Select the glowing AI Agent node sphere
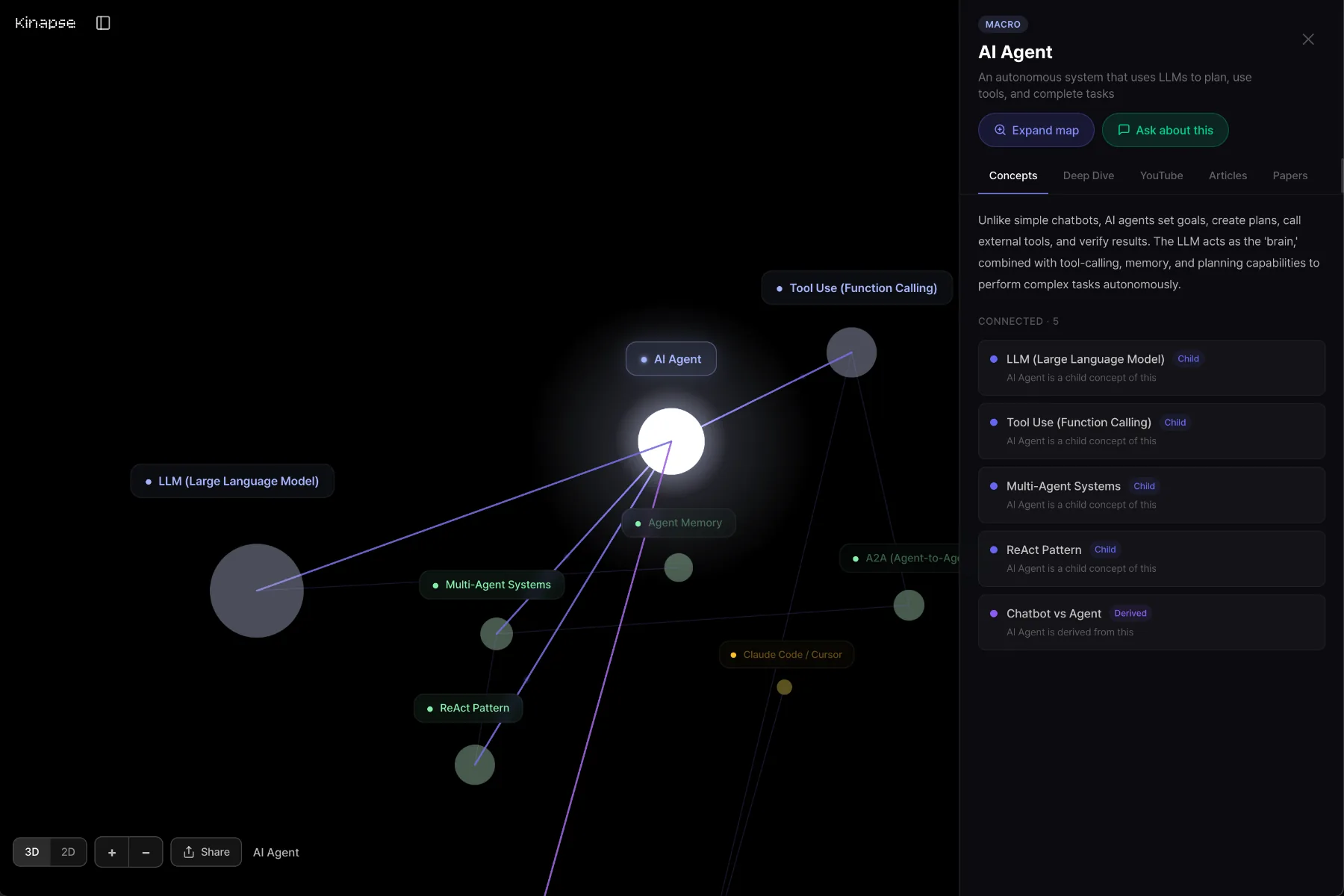The height and width of the screenshot is (896, 1344). tap(671, 441)
